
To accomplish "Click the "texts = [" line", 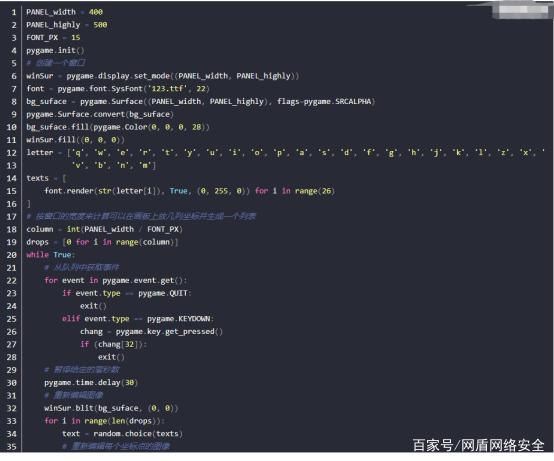I will click(x=46, y=178).
